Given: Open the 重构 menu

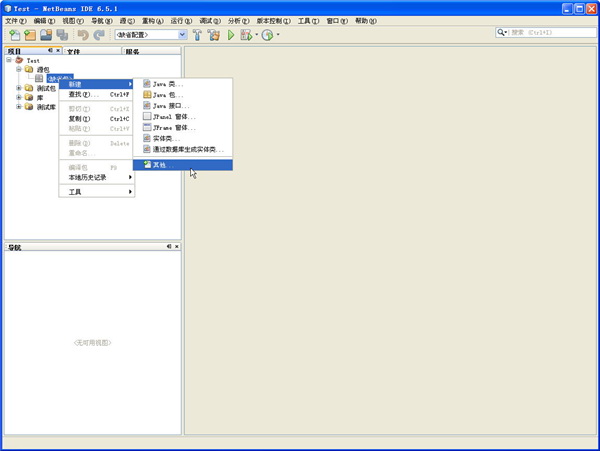Looking at the screenshot, I should 153,21.
